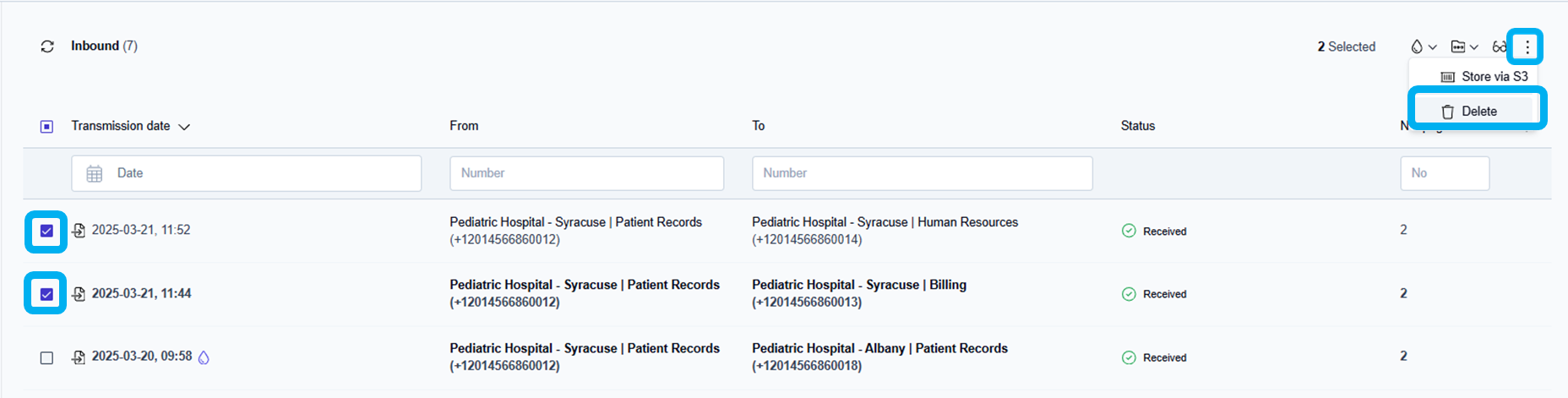This screenshot has width=1568, height=398.
Task: Click the glasses view icon
Action: [1499, 47]
